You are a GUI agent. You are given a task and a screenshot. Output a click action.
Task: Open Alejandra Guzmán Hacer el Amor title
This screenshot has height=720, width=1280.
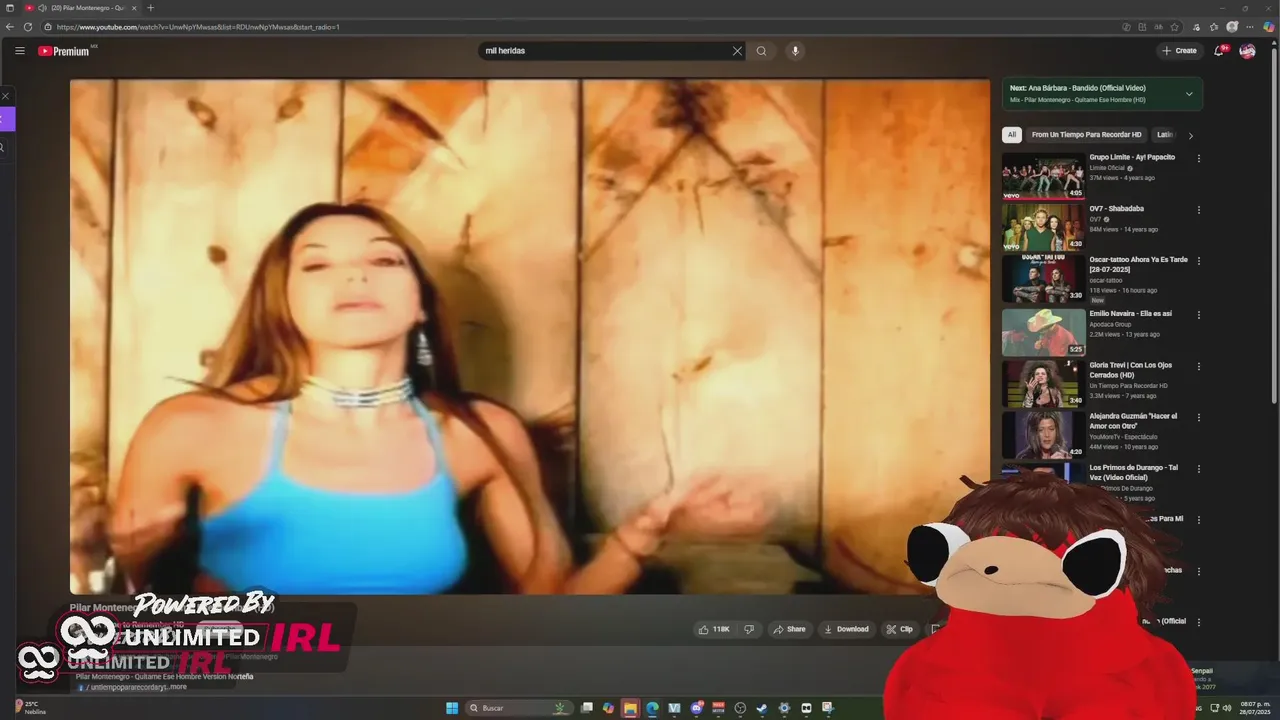coord(1133,421)
